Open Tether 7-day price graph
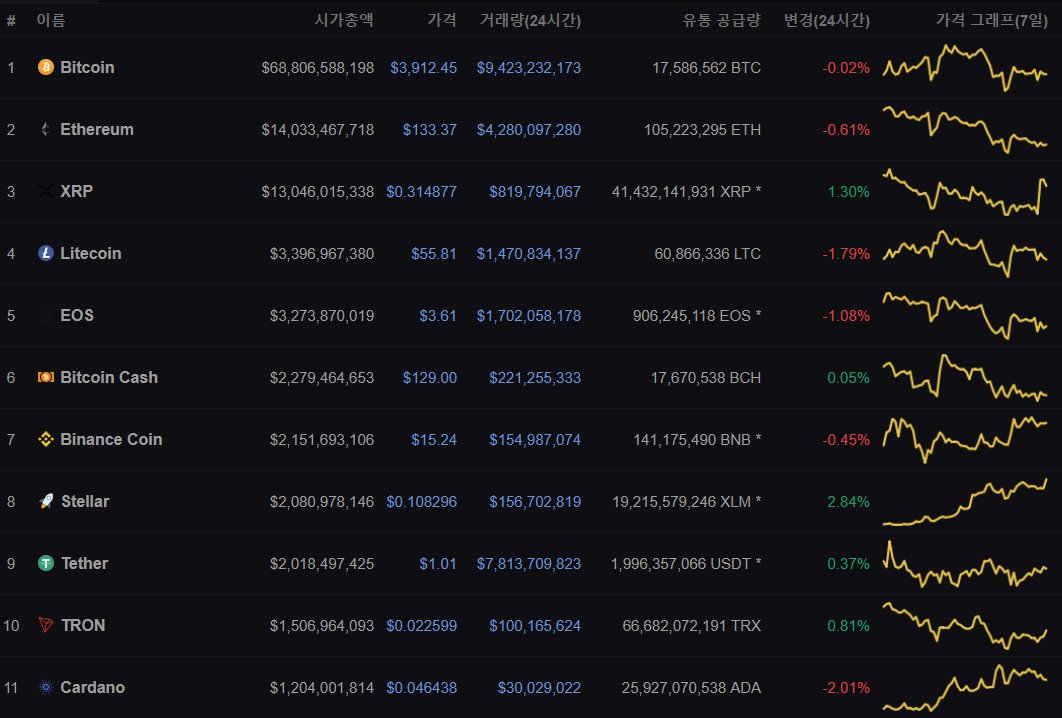The width and height of the screenshot is (1062, 718). (964, 563)
